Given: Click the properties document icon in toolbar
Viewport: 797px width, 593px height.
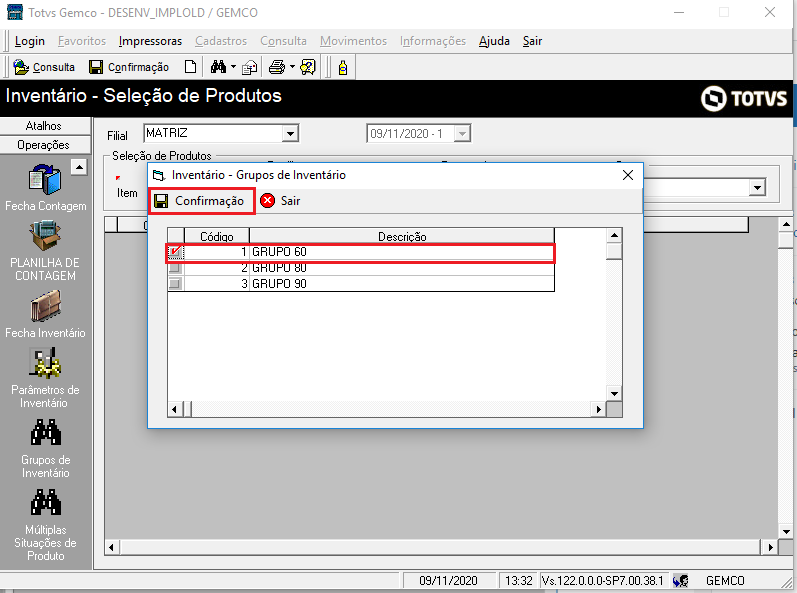Looking at the screenshot, I should click(x=250, y=67).
